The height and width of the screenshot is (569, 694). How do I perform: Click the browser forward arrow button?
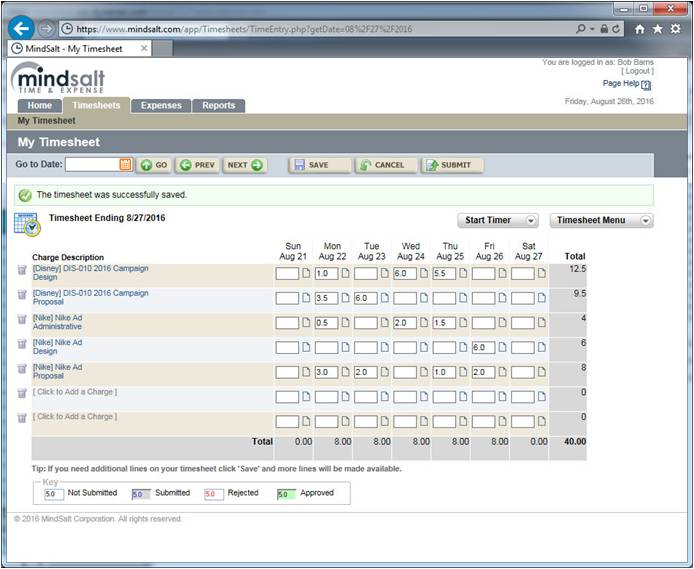tap(46, 29)
